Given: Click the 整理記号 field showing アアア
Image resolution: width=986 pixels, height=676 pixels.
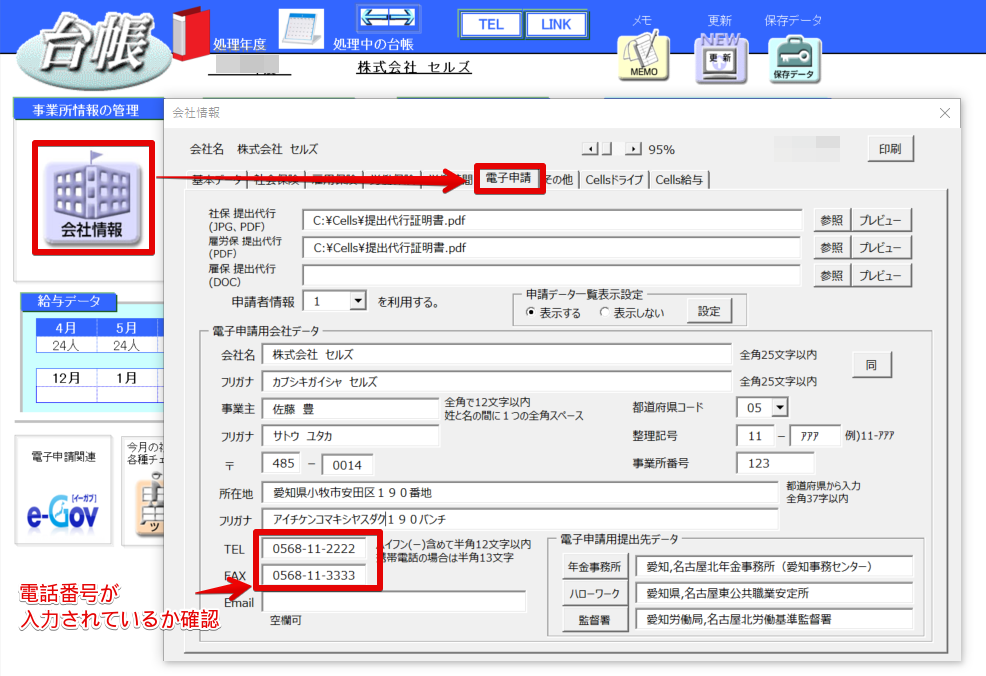Looking at the screenshot, I should [814, 436].
